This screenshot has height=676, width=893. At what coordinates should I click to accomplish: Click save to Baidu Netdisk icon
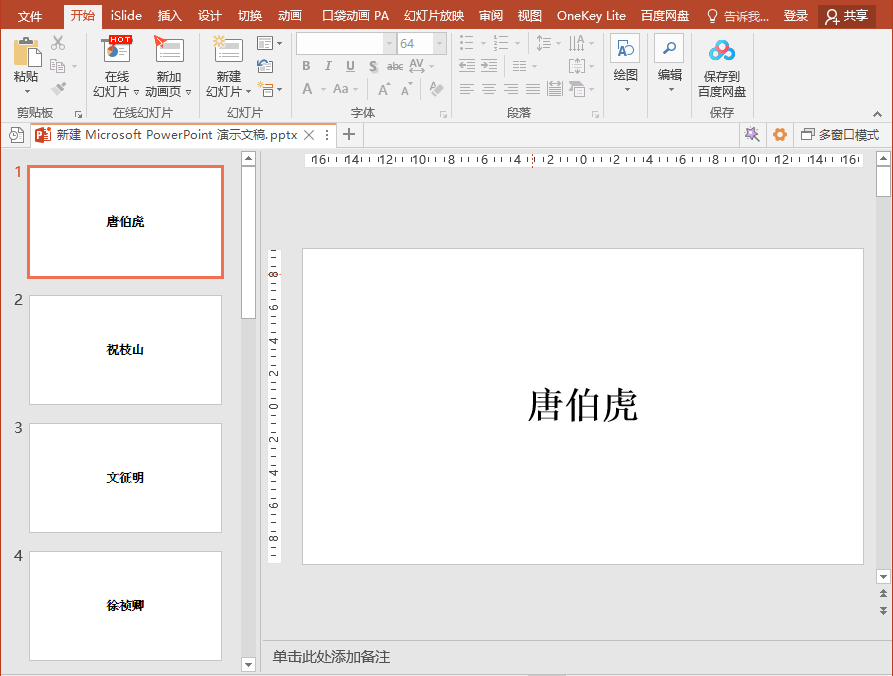pos(721,52)
